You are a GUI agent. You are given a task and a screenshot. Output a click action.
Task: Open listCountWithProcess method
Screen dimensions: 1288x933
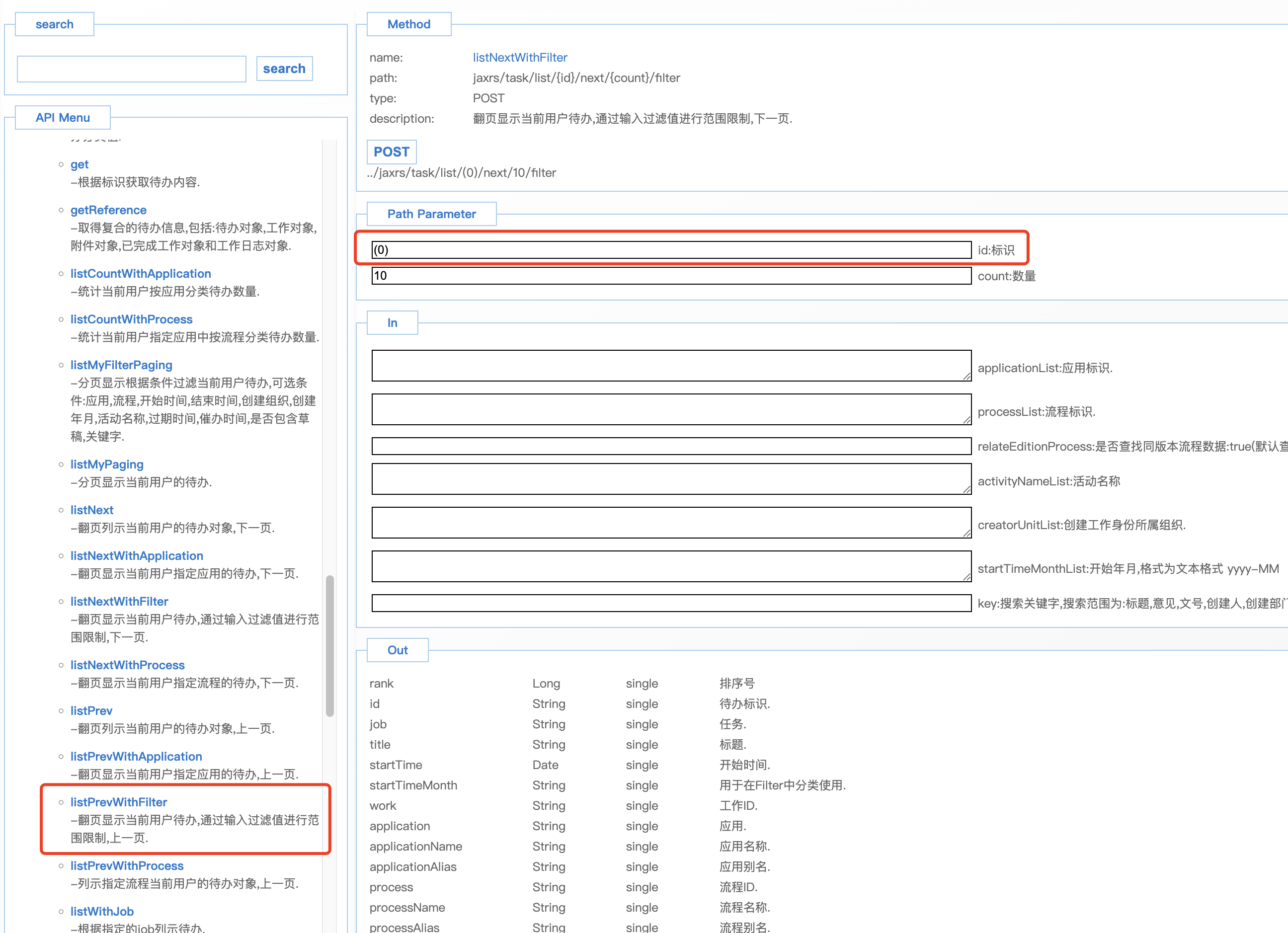point(131,319)
